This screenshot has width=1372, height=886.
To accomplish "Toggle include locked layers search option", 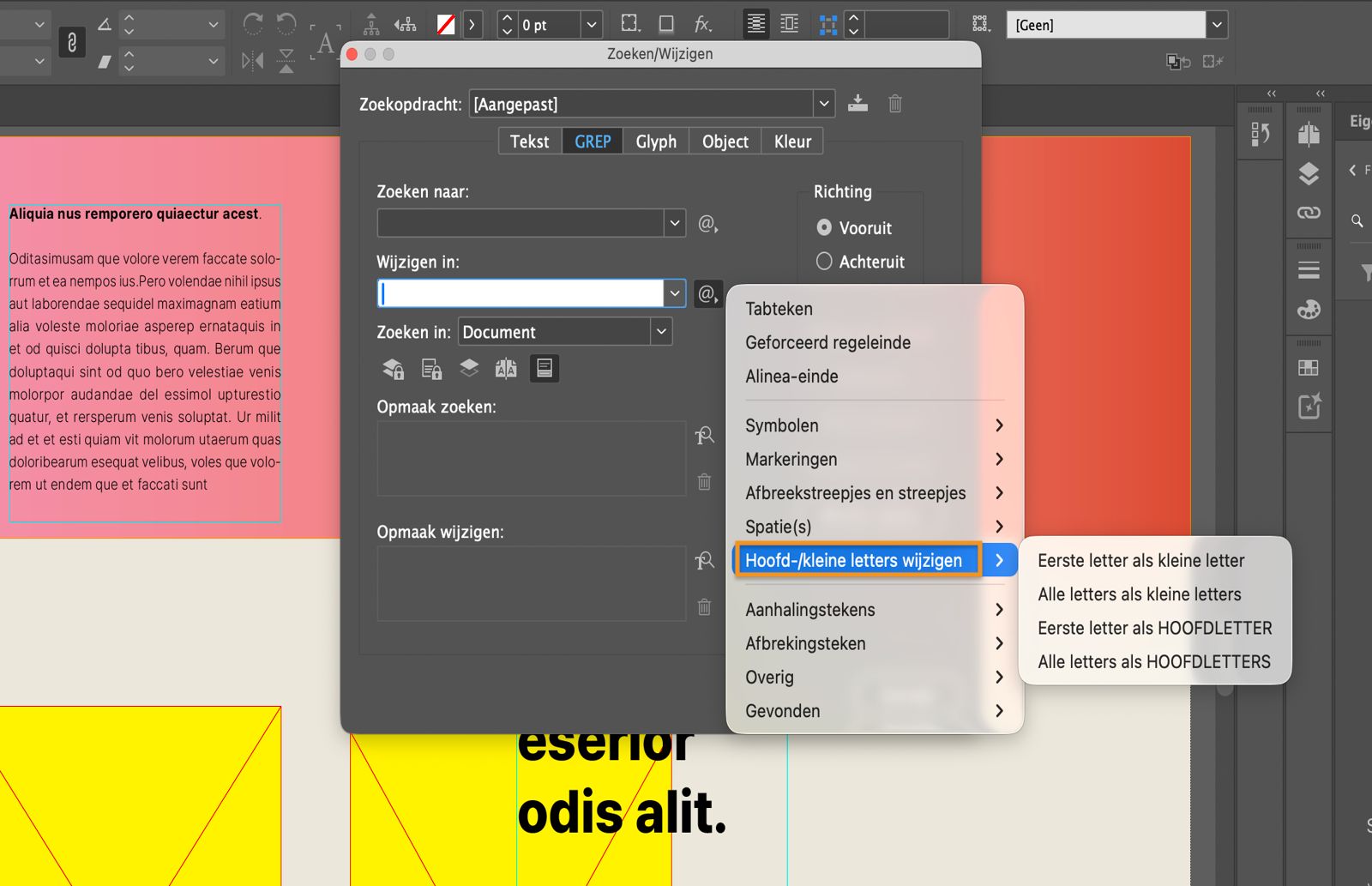I will point(393,369).
